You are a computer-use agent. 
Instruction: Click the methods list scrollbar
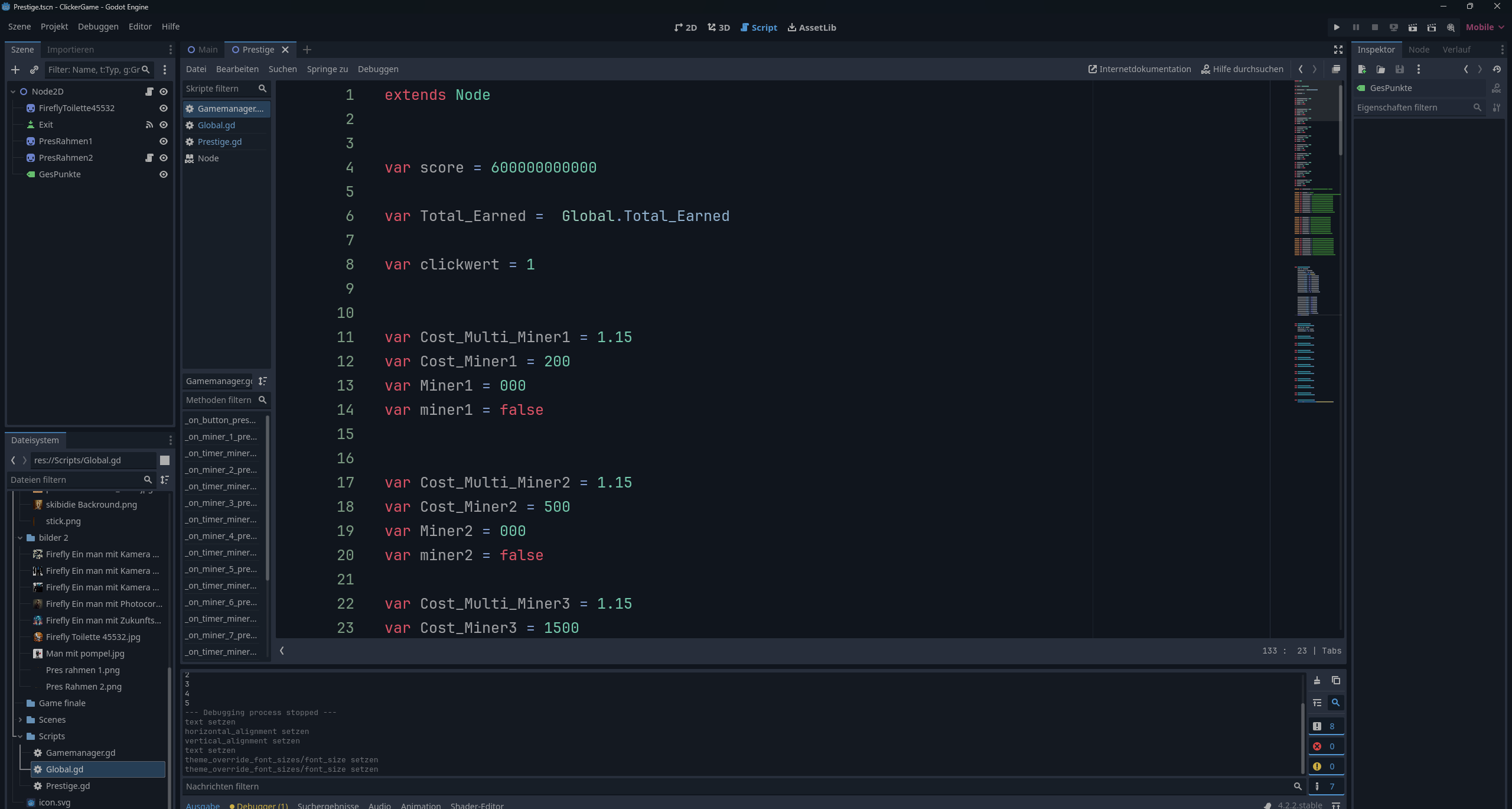click(268, 498)
